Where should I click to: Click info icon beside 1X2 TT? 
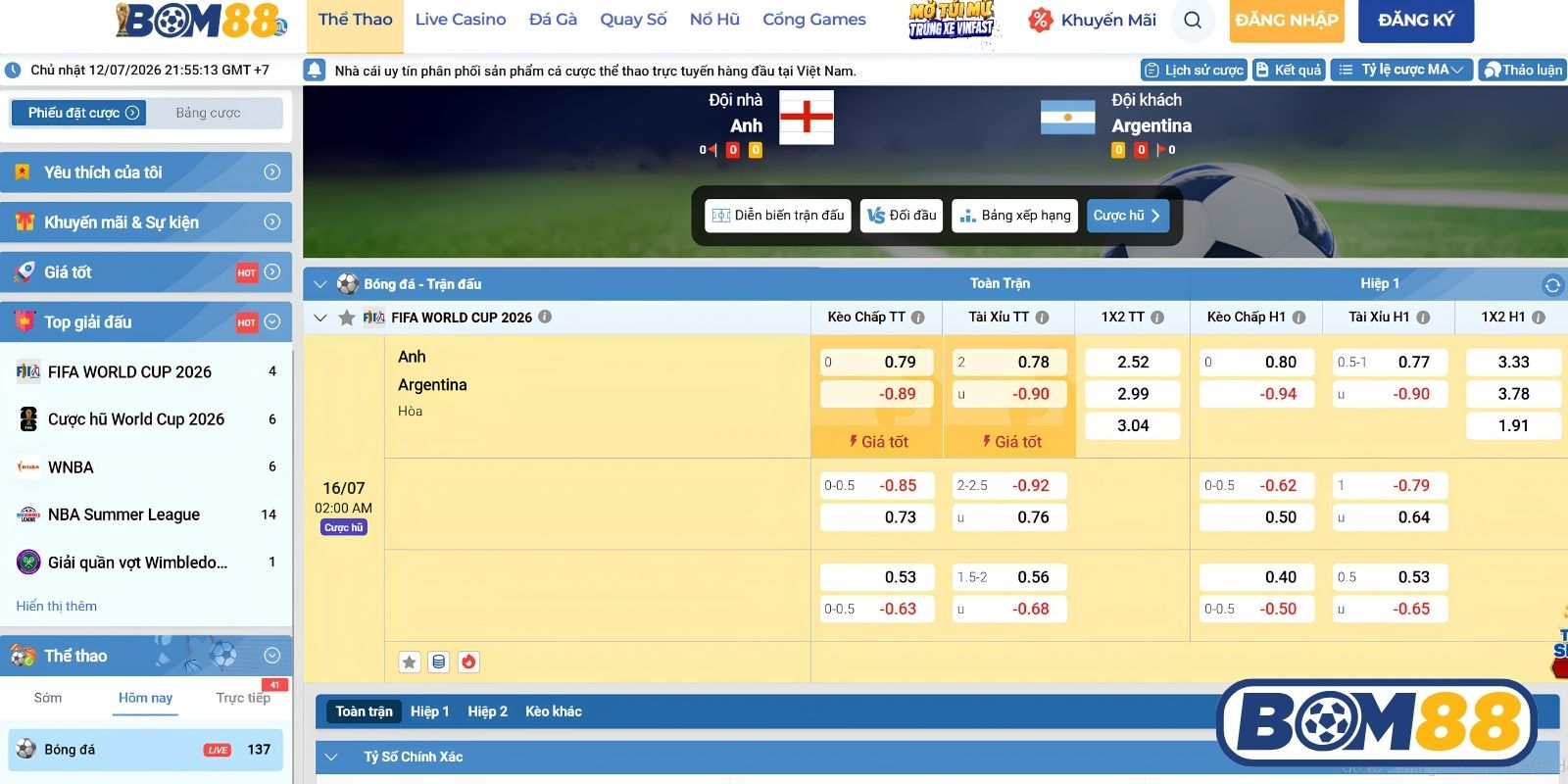click(1157, 318)
